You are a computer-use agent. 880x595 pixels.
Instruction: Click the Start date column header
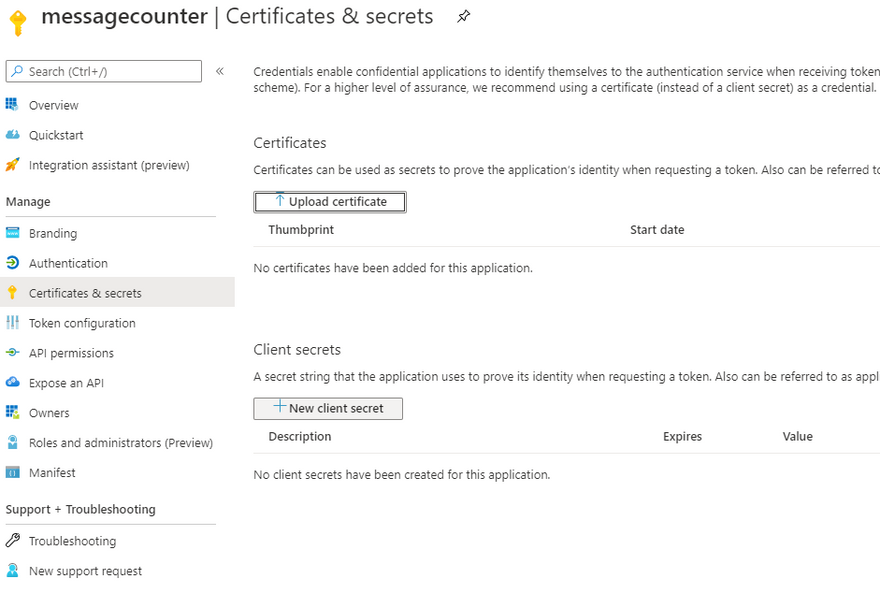[x=657, y=230]
